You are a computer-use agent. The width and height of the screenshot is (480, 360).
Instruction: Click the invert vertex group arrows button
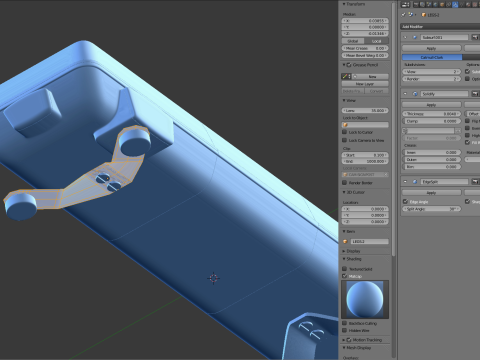[x=458, y=131]
